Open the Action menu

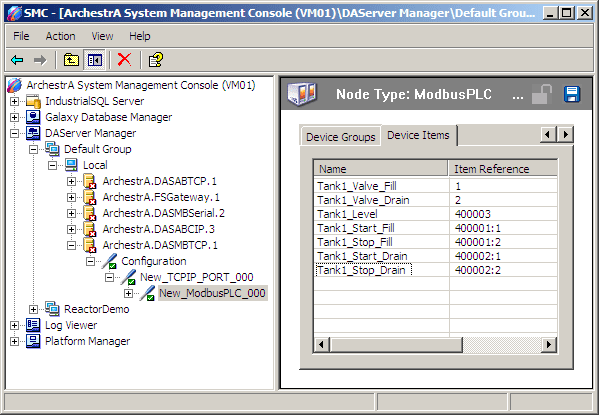pos(60,36)
